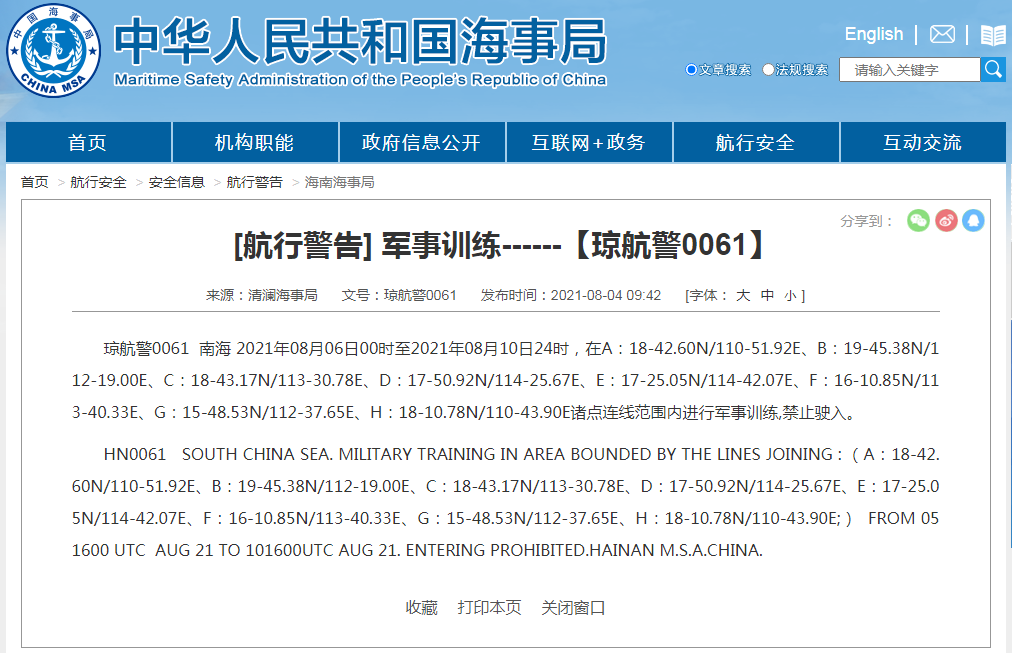Click the 分享到 label
Viewport: 1012px width, 653px height.
[866, 221]
